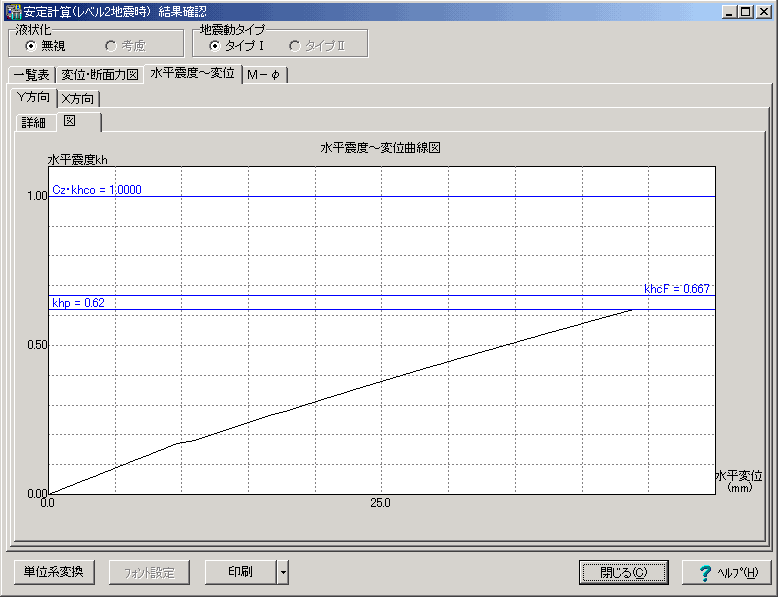Screen dimensions: 778x597
Task: Click the blue Cz·khco = 1.0000 line label
Action: (x=96, y=190)
